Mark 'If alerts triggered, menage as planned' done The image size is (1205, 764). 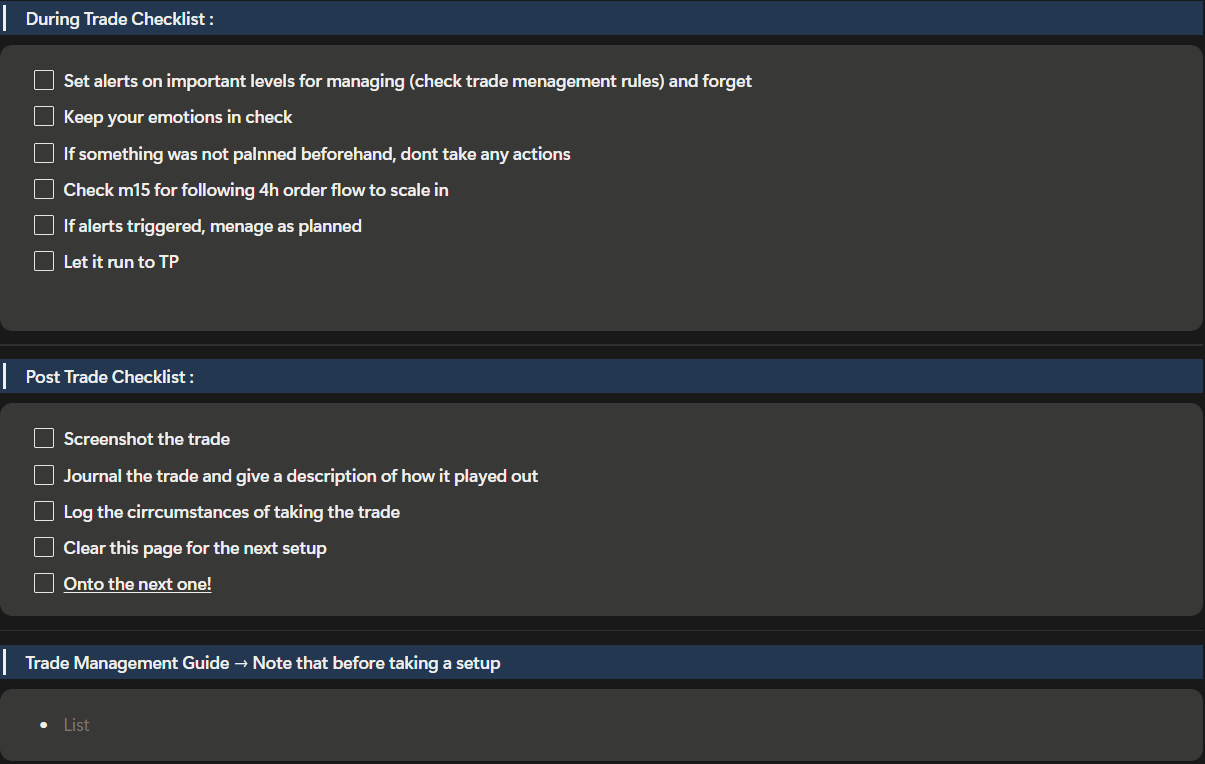(44, 225)
